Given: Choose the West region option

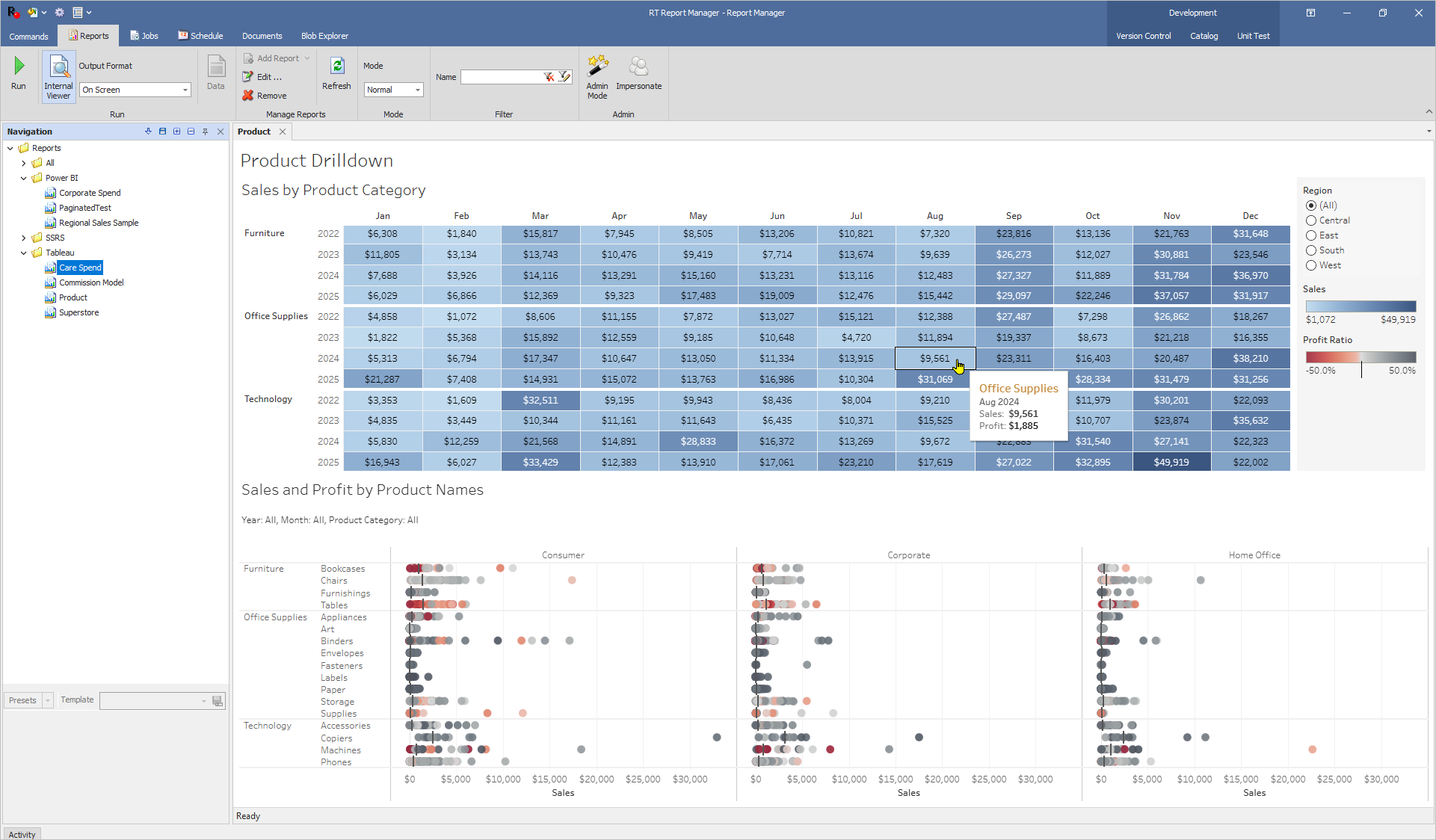Looking at the screenshot, I should coord(1311,265).
